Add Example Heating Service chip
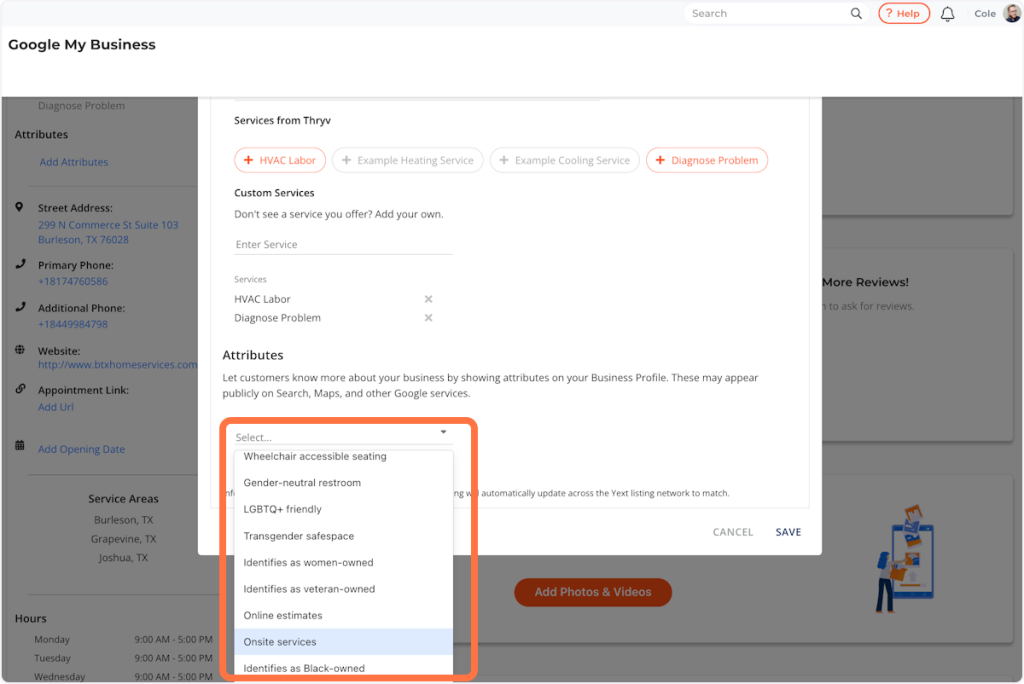Viewport: 1024px width, 684px height. (407, 160)
